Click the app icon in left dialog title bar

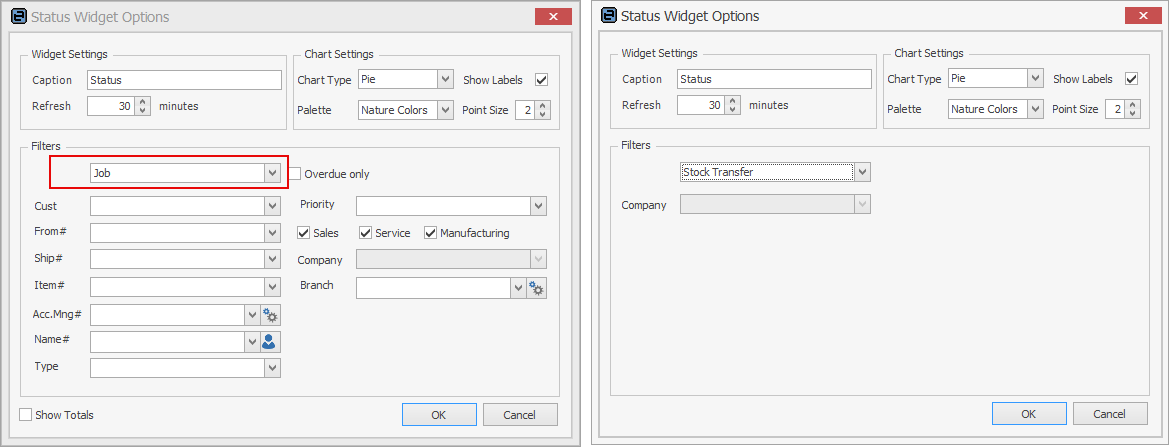(19, 16)
